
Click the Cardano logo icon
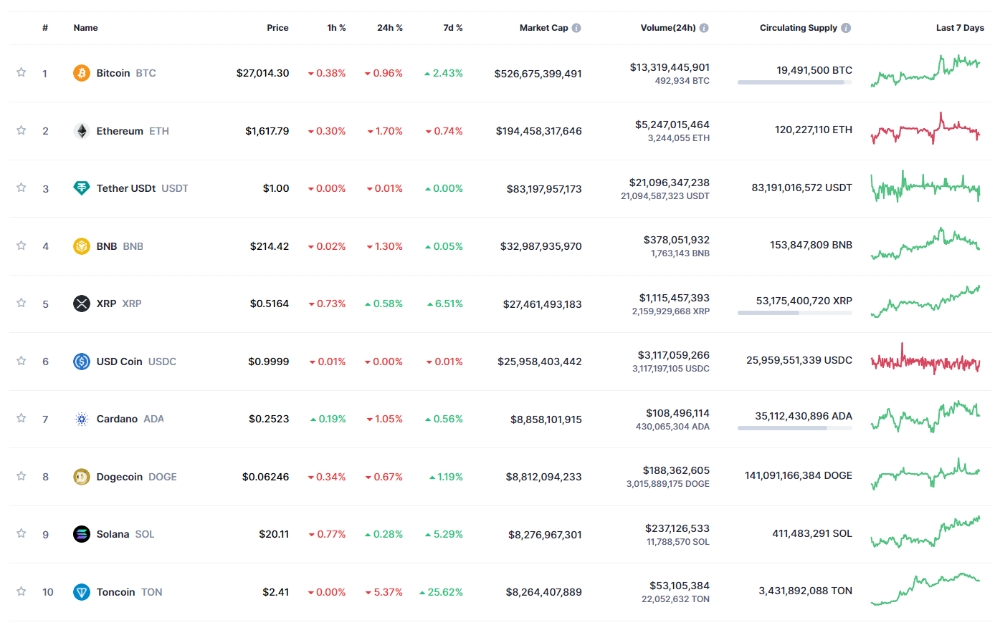82,419
